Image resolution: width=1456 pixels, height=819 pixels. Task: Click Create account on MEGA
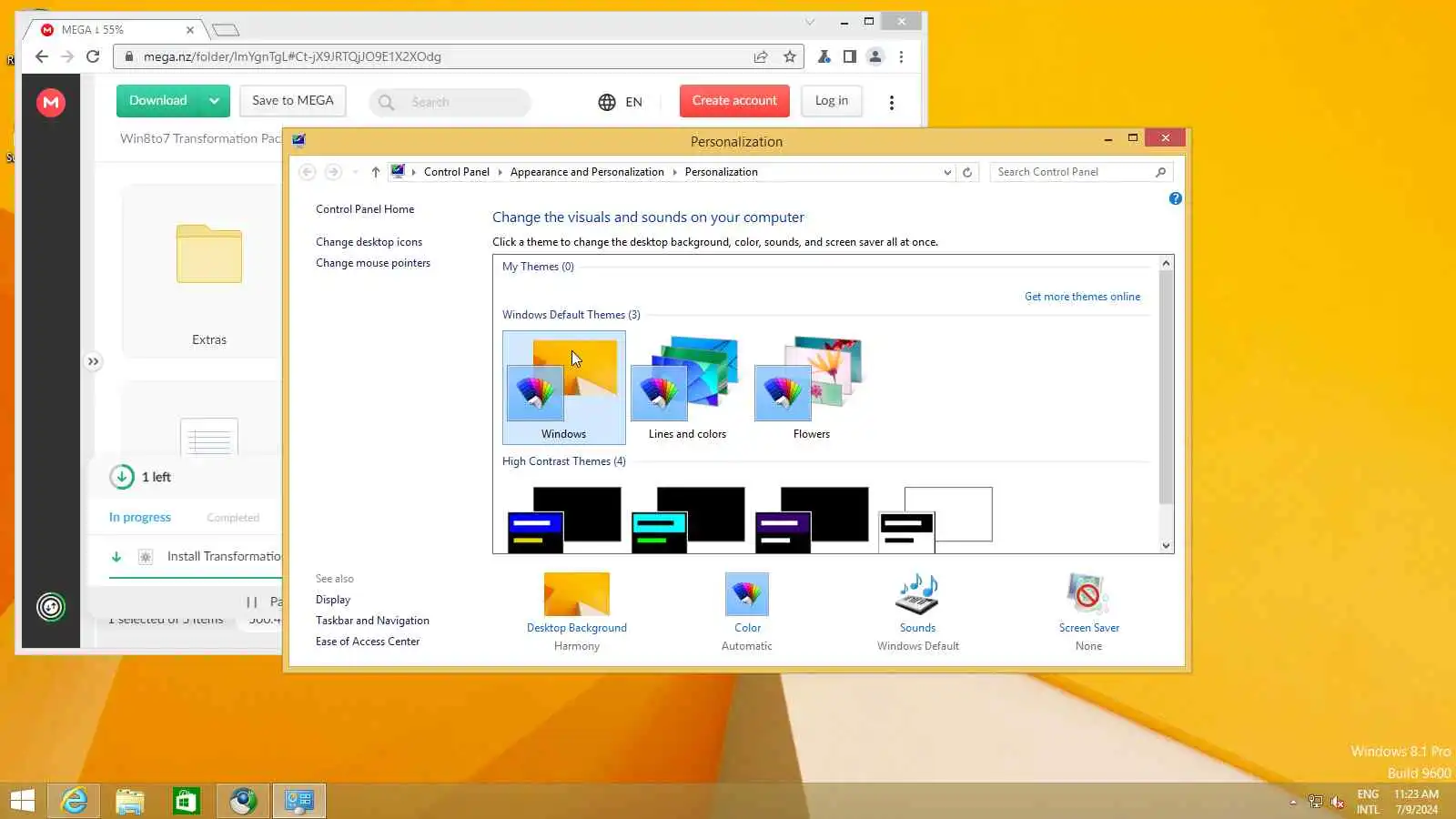[734, 101]
